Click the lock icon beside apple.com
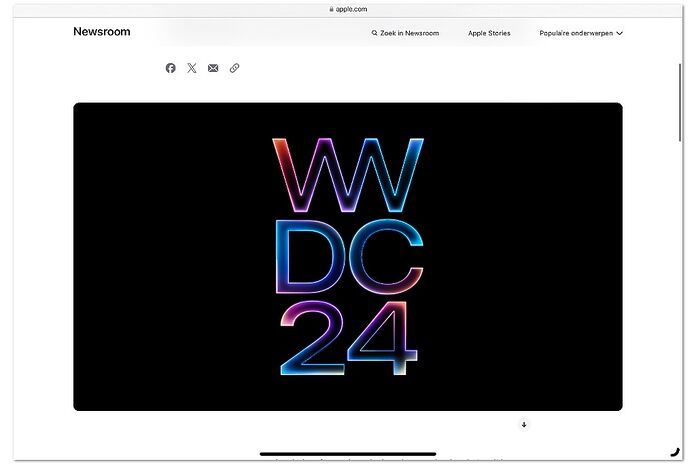 331,9
